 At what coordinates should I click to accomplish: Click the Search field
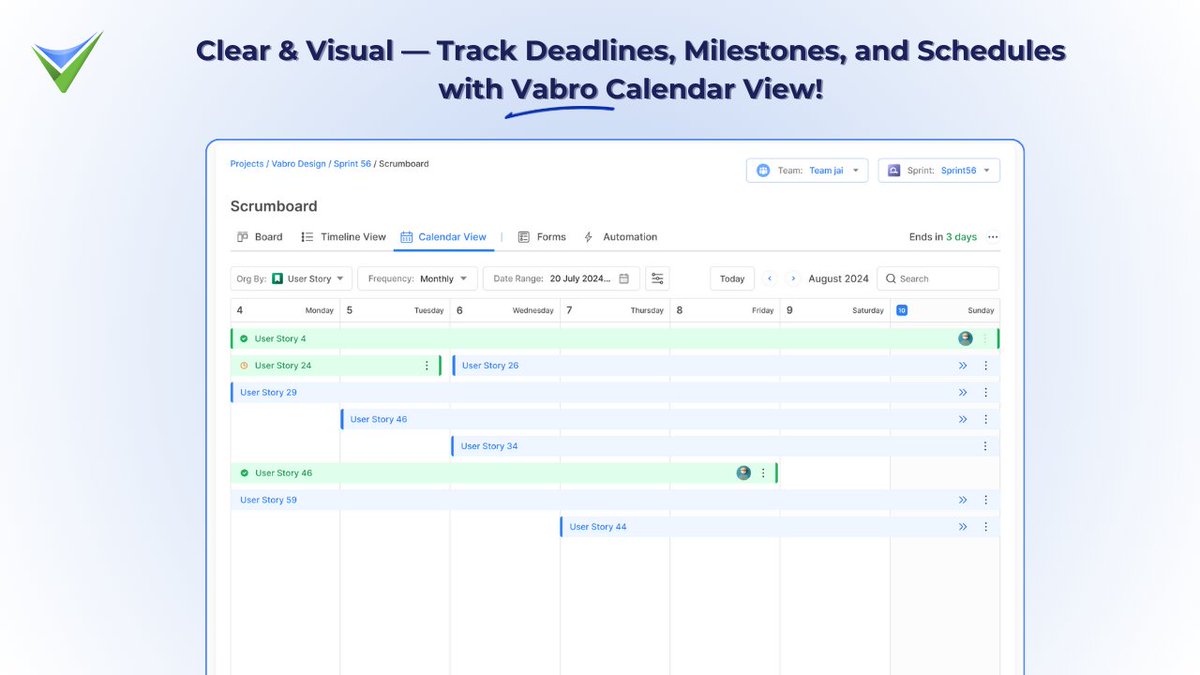tap(938, 279)
